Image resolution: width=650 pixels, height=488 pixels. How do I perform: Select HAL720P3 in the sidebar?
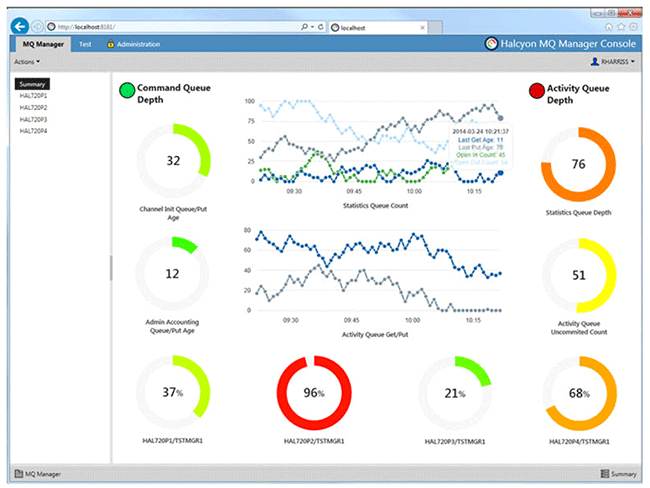[x=33, y=119]
